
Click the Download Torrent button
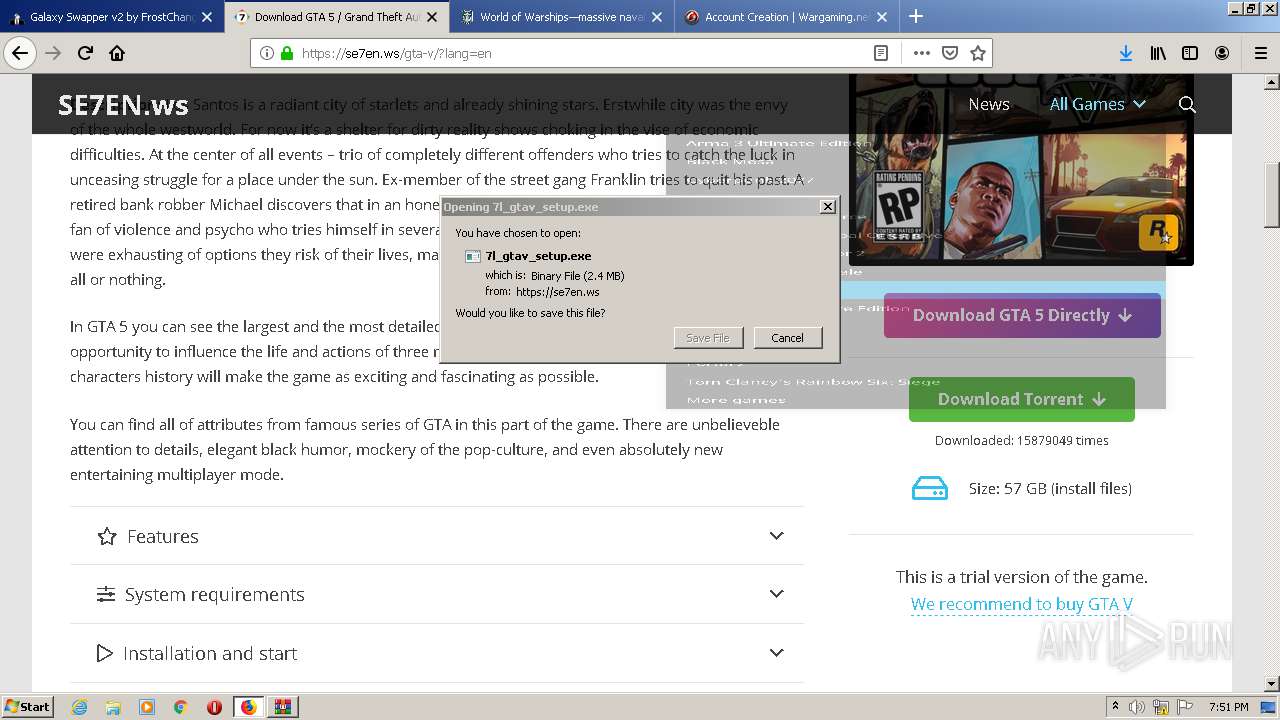point(1022,399)
